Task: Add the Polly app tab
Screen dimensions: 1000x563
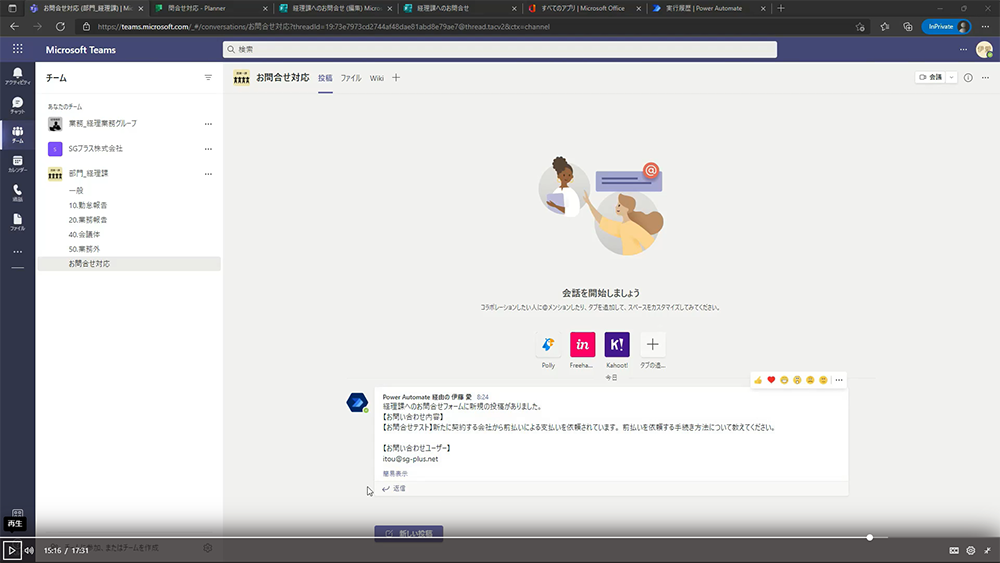Action: [x=548, y=345]
